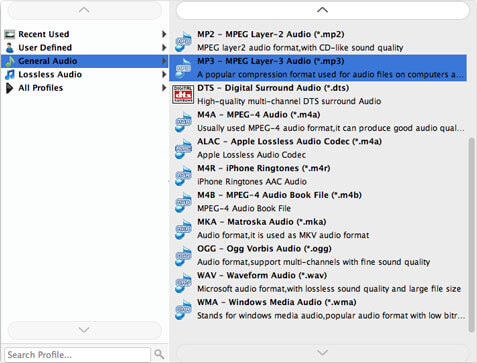Click the search magnifier icon
Screen dimensions: 477x363
pyautogui.click(x=159, y=354)
